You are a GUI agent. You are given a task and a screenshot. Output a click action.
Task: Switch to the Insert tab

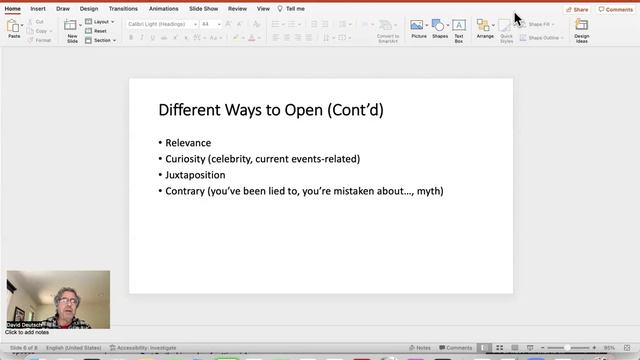[x=38, y=9]
